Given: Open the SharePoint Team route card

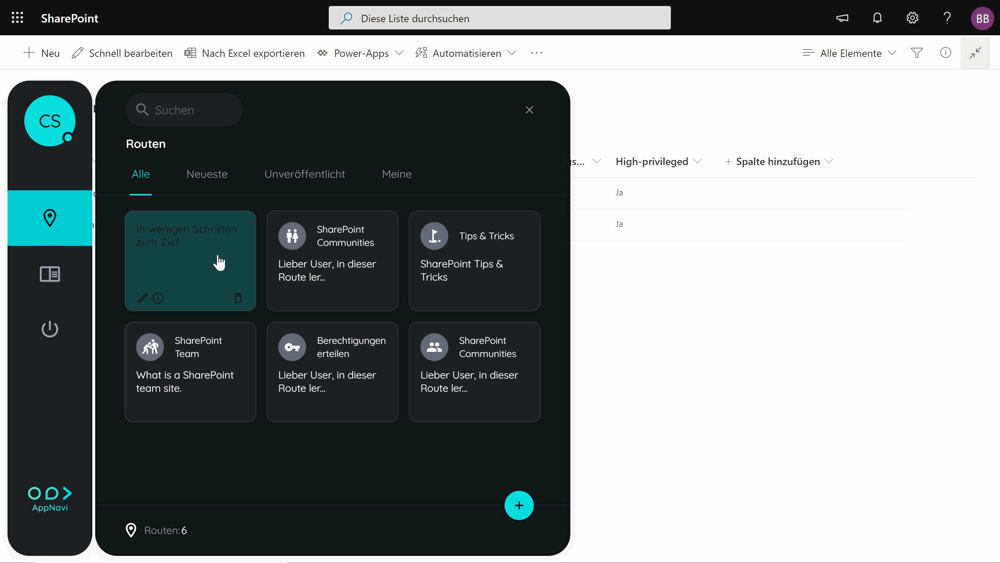Looking at the screenshot, I should pos(190,372).
